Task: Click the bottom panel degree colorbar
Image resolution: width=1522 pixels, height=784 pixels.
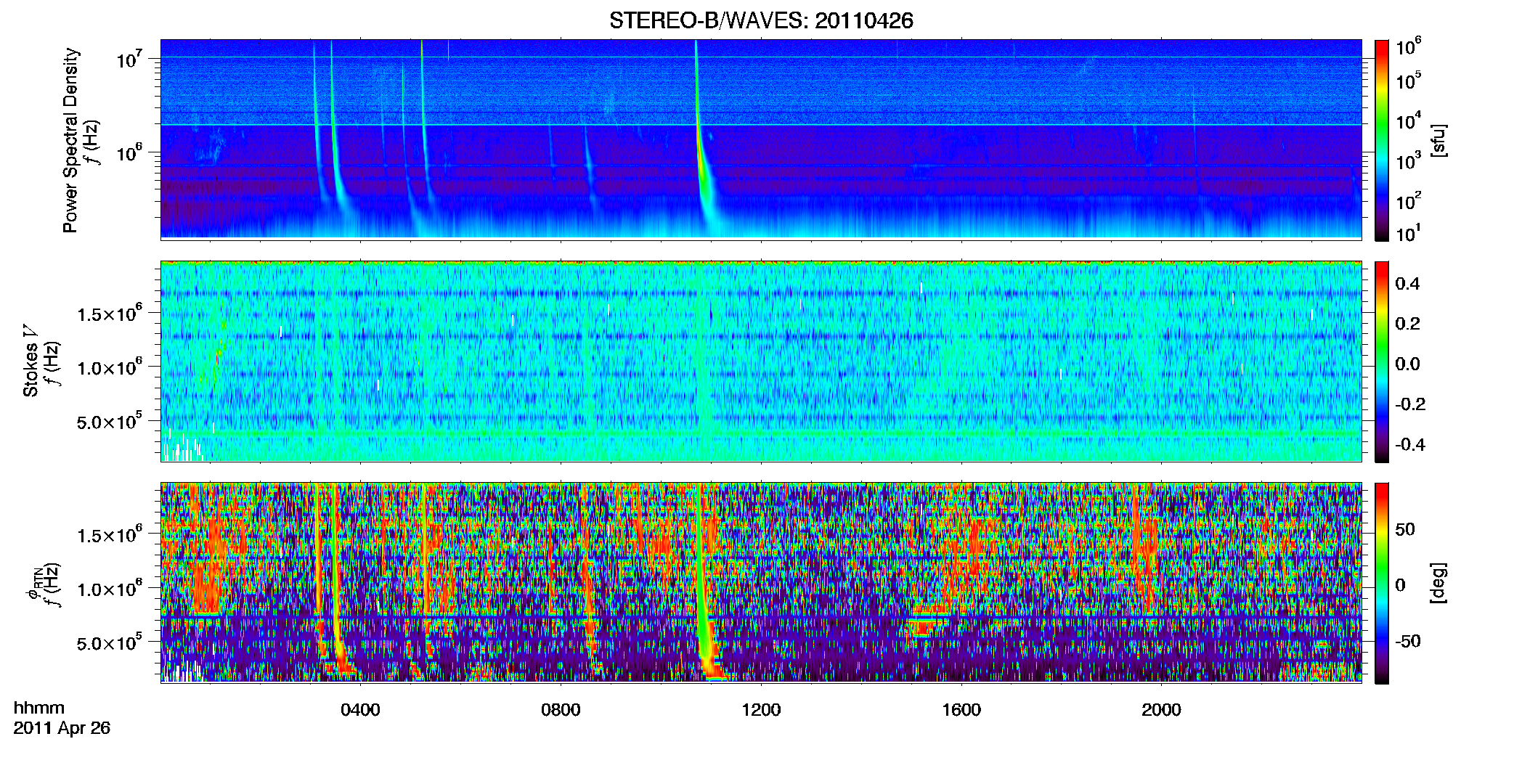Action: coord(1382,583)
